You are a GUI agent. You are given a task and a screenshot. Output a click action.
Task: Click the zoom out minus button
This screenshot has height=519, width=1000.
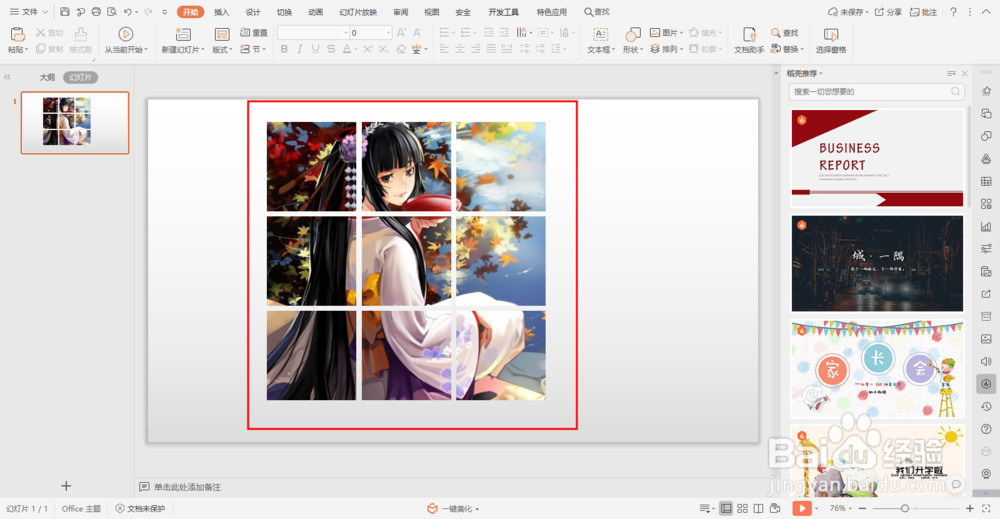[862, 508]
